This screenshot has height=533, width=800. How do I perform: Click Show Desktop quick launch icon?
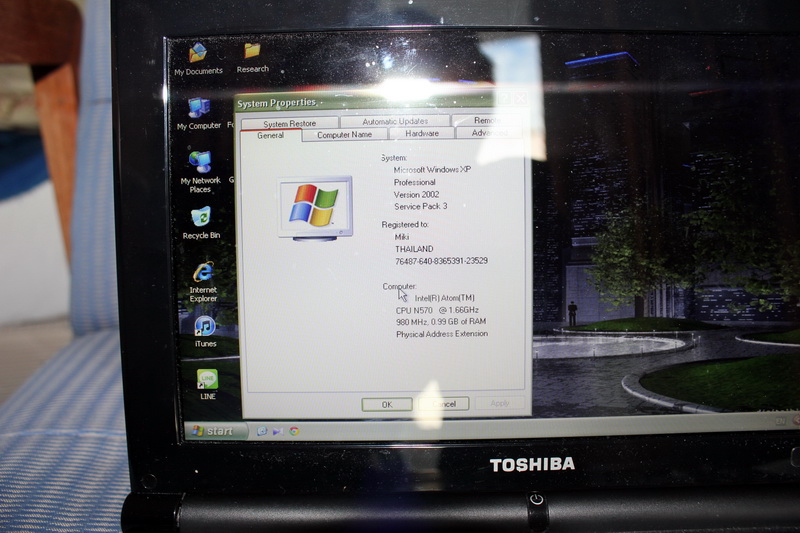click(262, 431)
